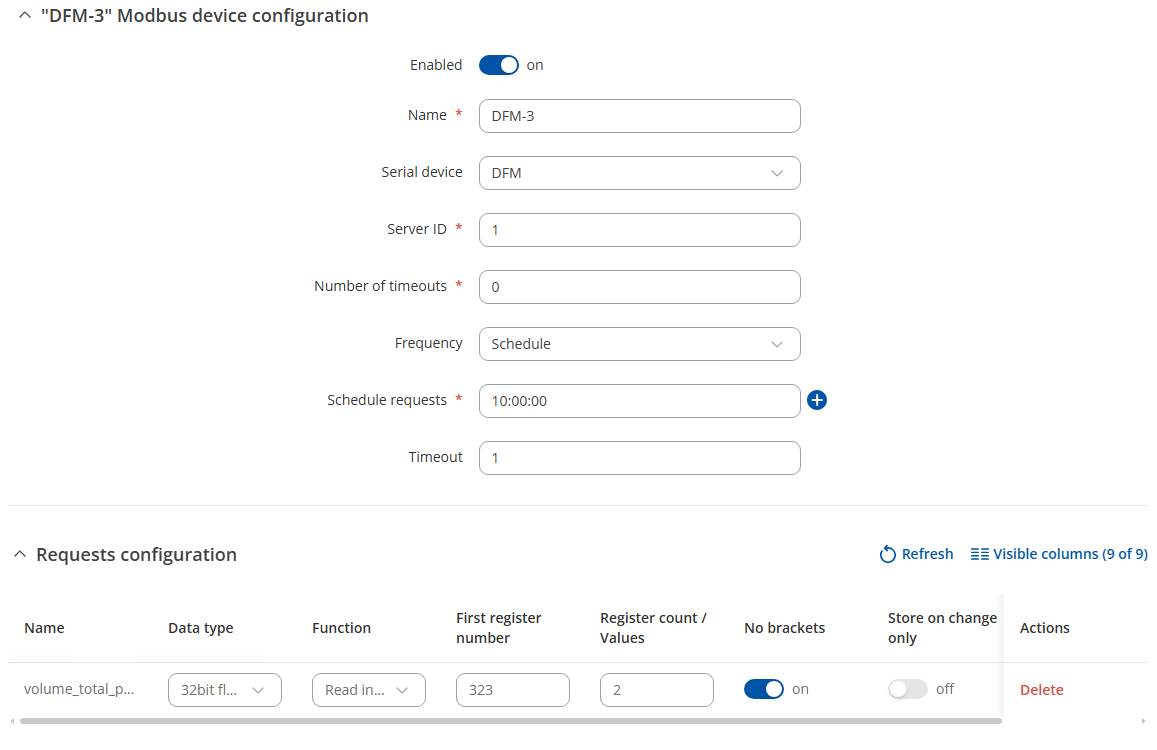Click the Schedule requests time field

639,401
